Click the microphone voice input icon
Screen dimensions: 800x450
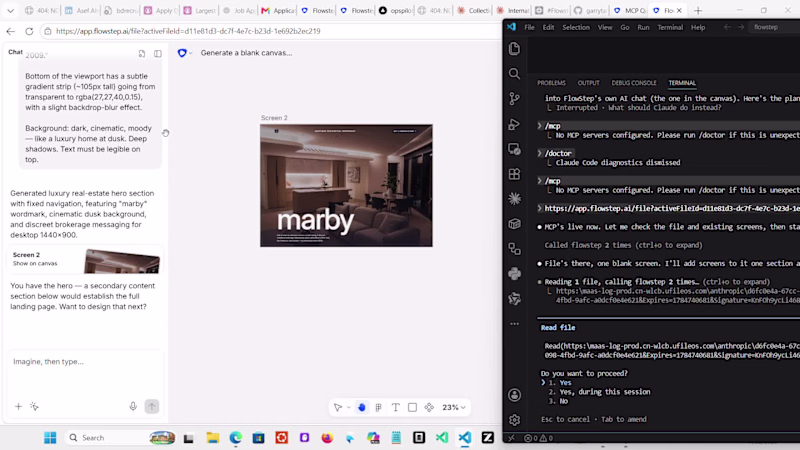coord(133,406)
